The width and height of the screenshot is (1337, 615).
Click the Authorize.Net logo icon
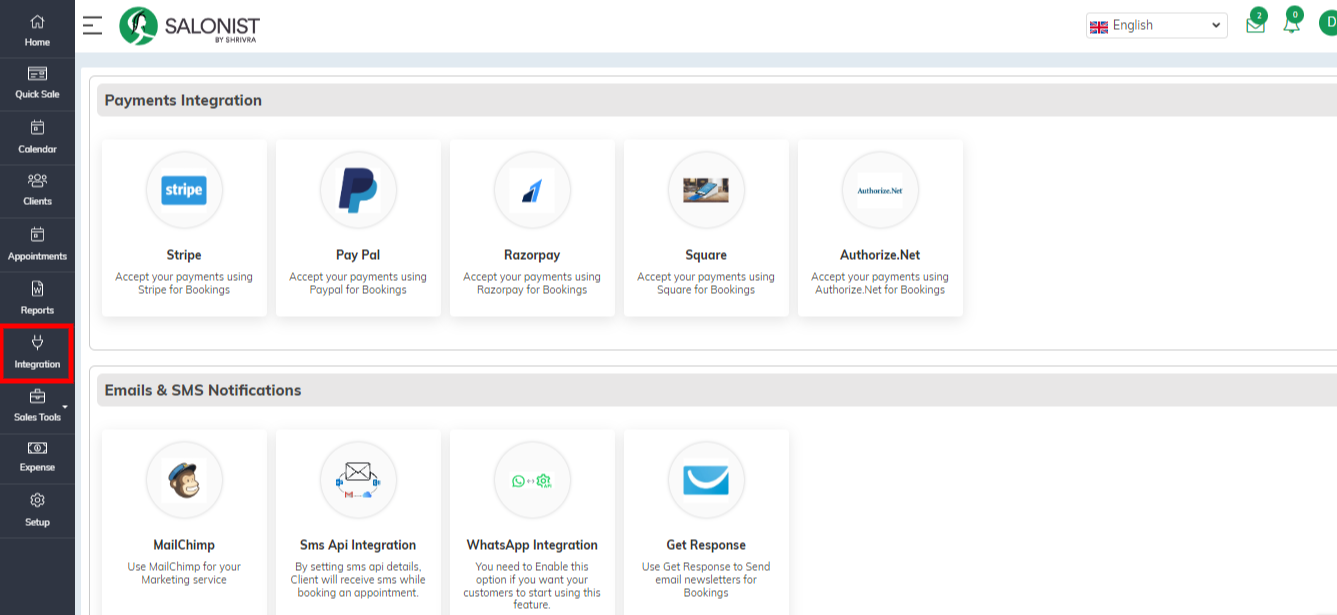pos(880,190)
